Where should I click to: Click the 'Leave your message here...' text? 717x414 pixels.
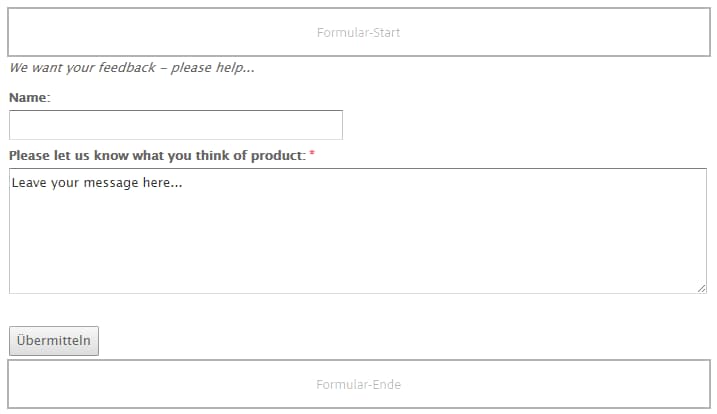tap(97, 183)
